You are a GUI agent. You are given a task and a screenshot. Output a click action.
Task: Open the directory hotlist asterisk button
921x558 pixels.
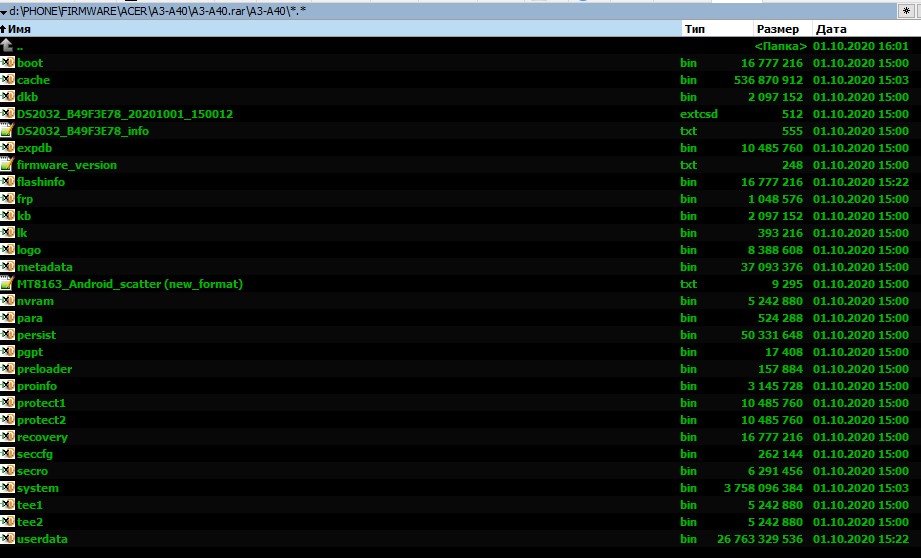coord(904,10)
